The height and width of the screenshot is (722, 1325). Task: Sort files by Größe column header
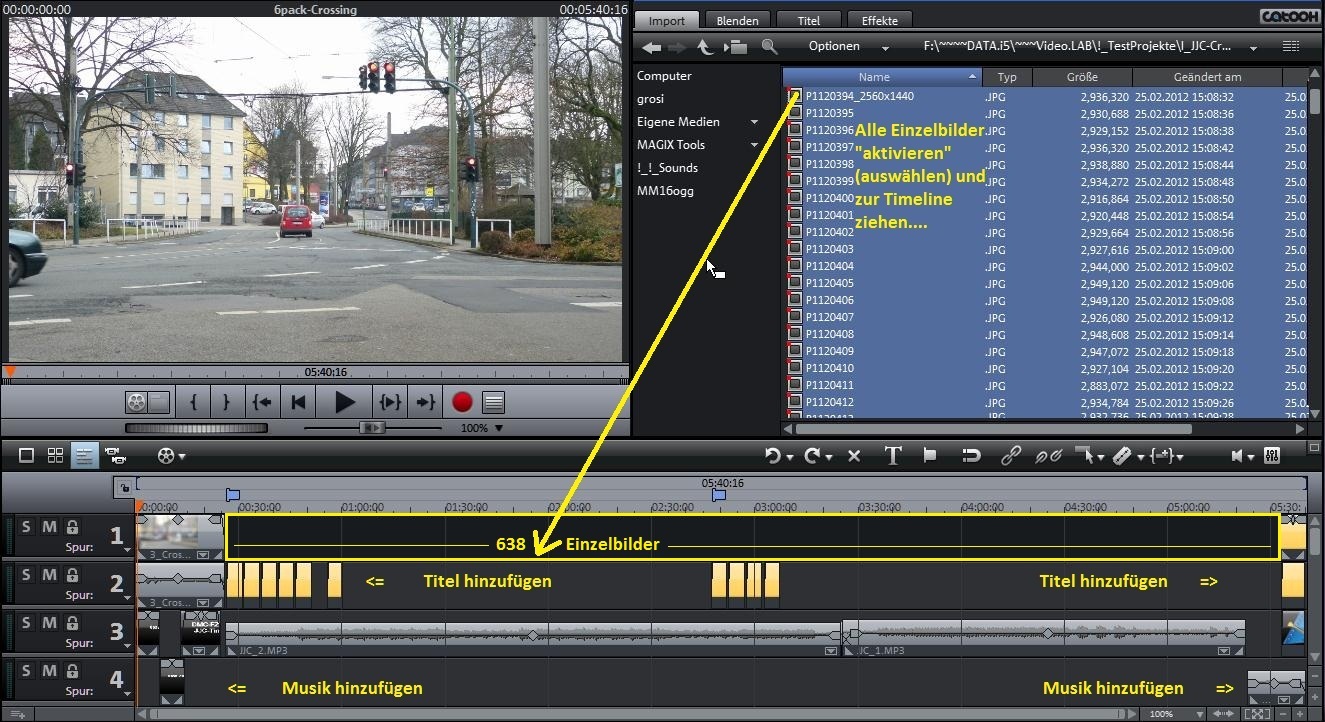[x=1081, y=77]
